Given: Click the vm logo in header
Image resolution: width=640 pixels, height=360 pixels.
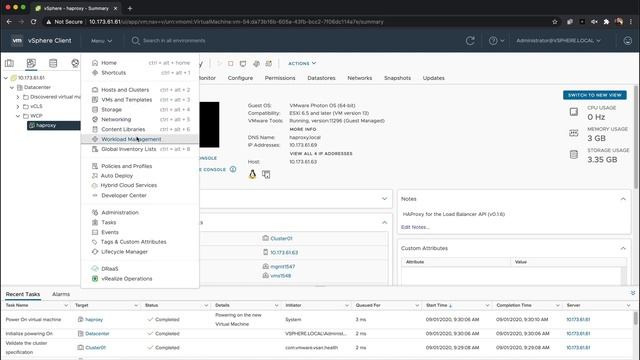Looking at the screenshot, I should [x=17, y=40].
